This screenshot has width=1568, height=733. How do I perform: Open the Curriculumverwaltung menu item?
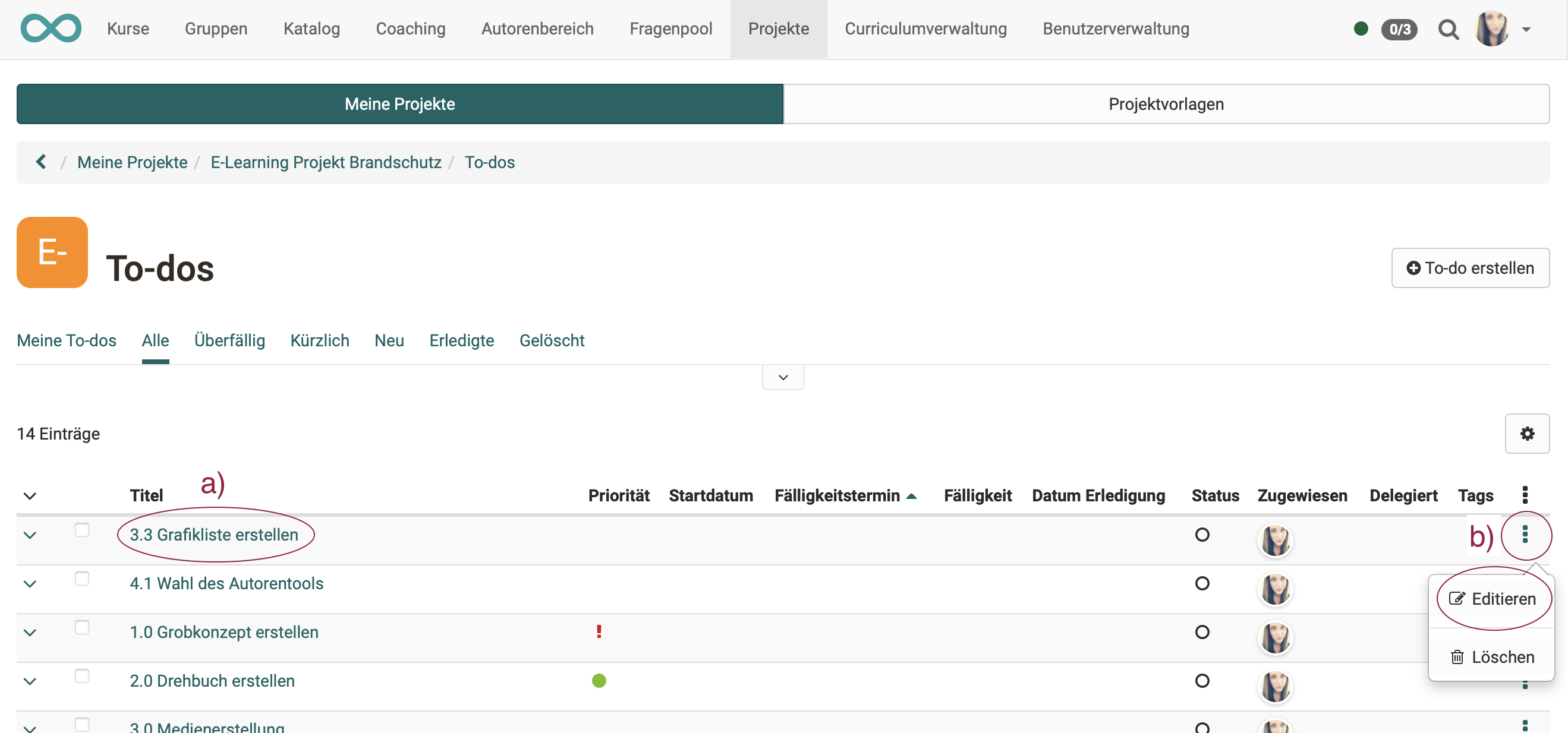[x=925, y=29]
